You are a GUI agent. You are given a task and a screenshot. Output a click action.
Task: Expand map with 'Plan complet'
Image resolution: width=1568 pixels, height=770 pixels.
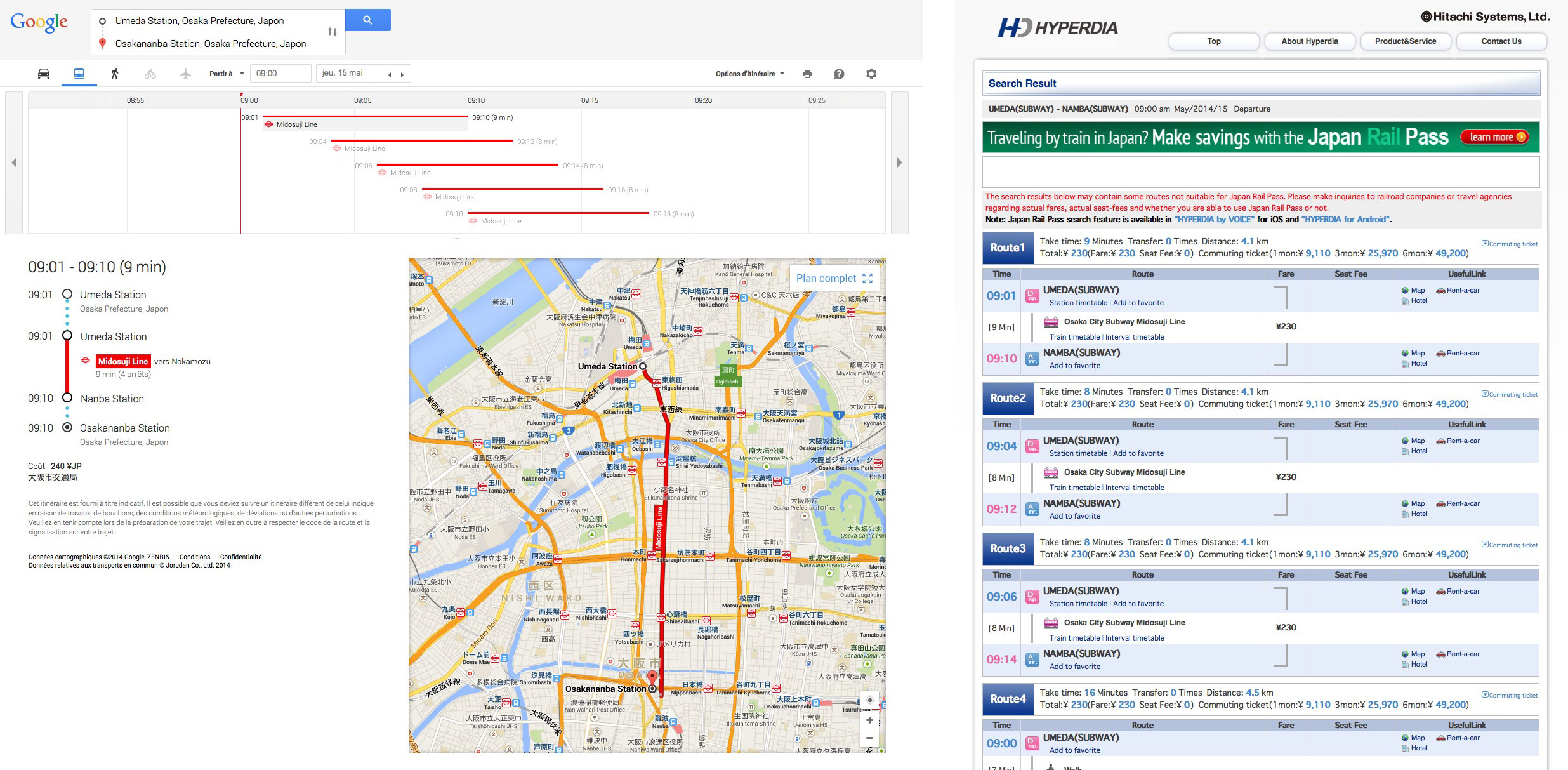click(x=834, y=278)
